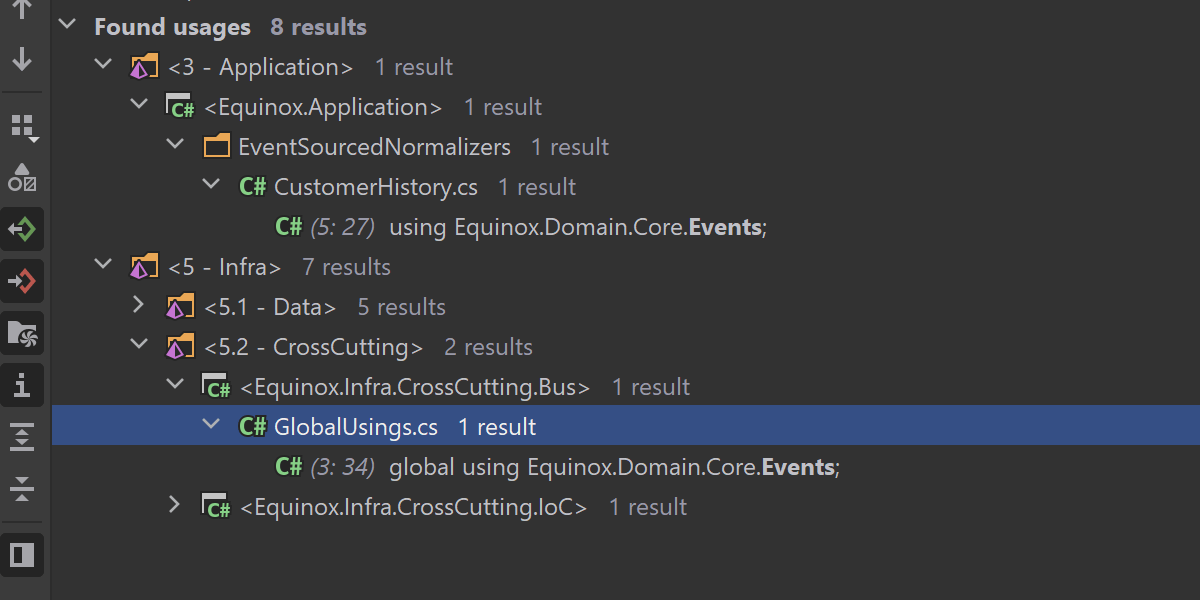1200x600 pixels.
Task: Select the EventSourcedNormalizers folder
Action: 373,147
